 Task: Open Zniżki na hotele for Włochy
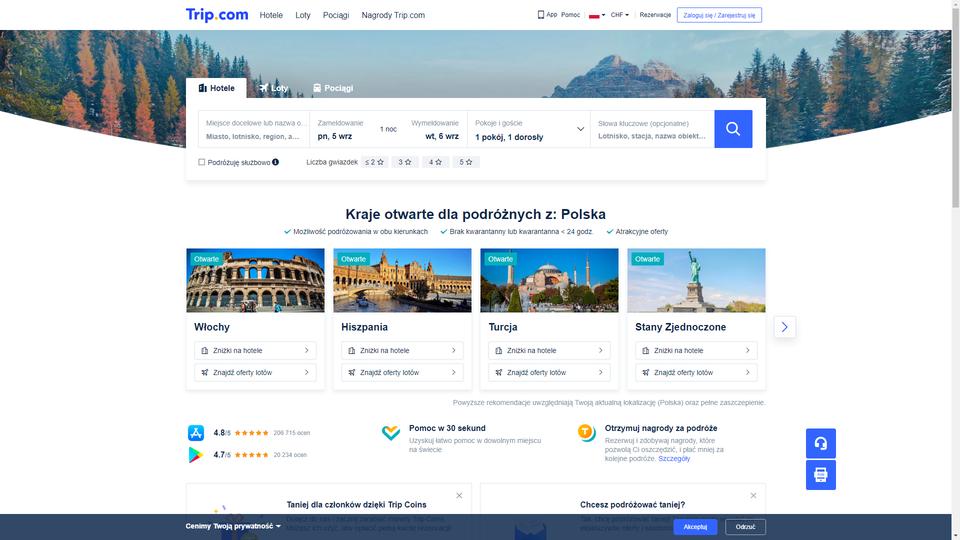click(x=255, y=351)
